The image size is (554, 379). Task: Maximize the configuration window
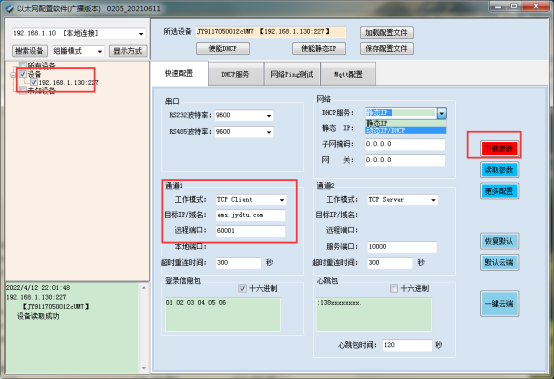click(x=514, y=6)
